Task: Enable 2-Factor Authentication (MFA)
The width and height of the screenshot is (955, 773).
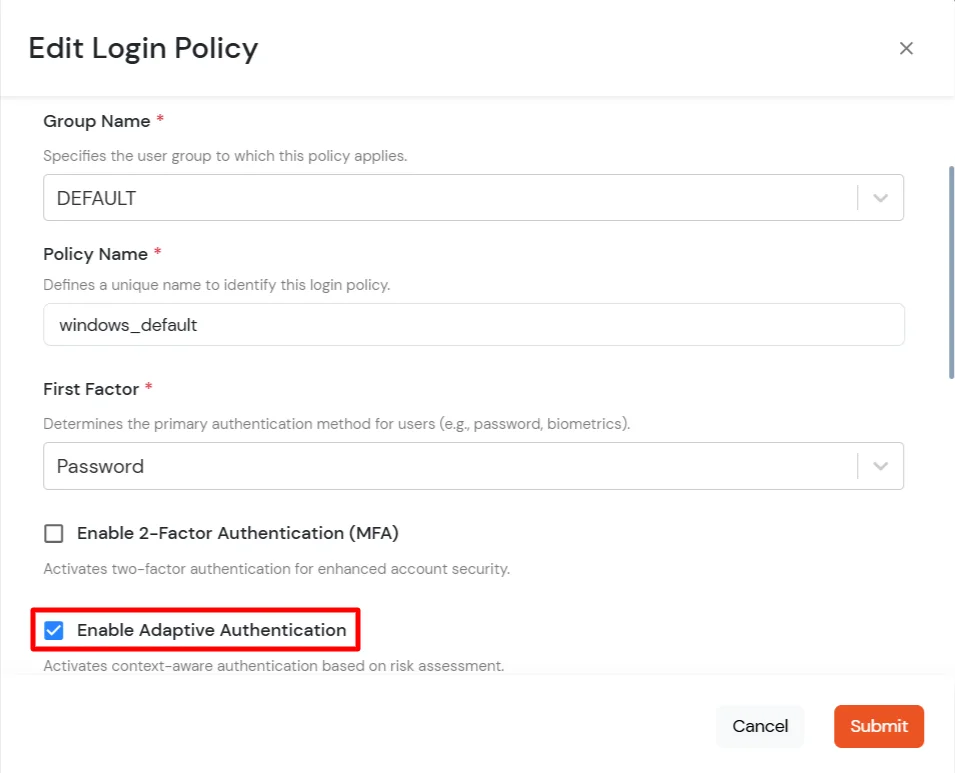Action: [54, 533]
